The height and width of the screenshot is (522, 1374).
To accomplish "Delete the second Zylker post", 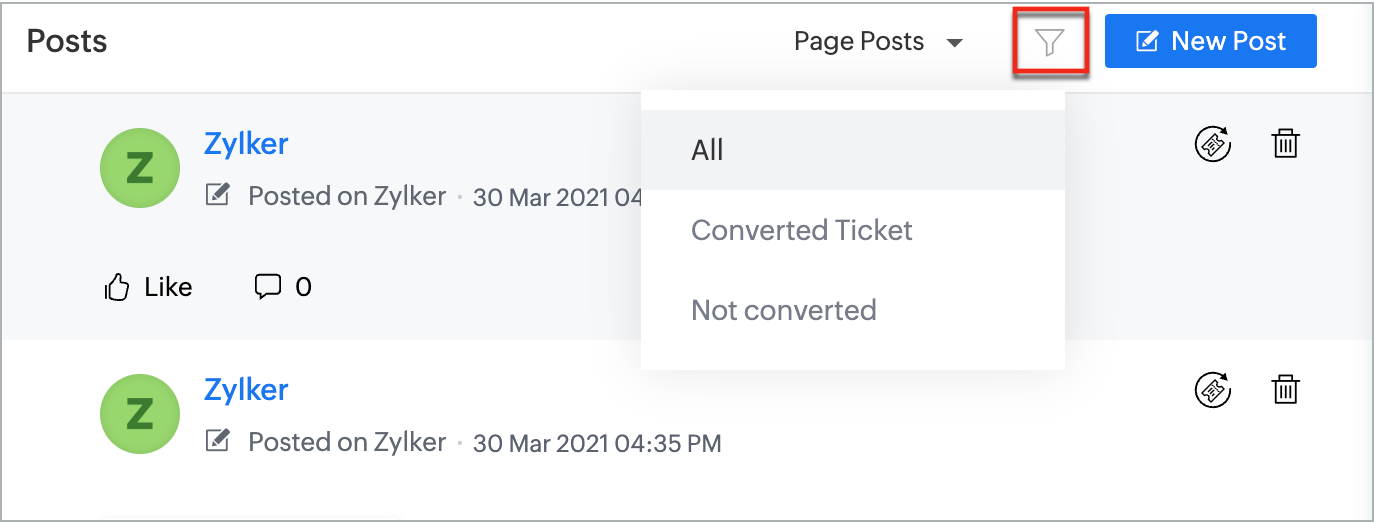I will [x=1285, y=390].
